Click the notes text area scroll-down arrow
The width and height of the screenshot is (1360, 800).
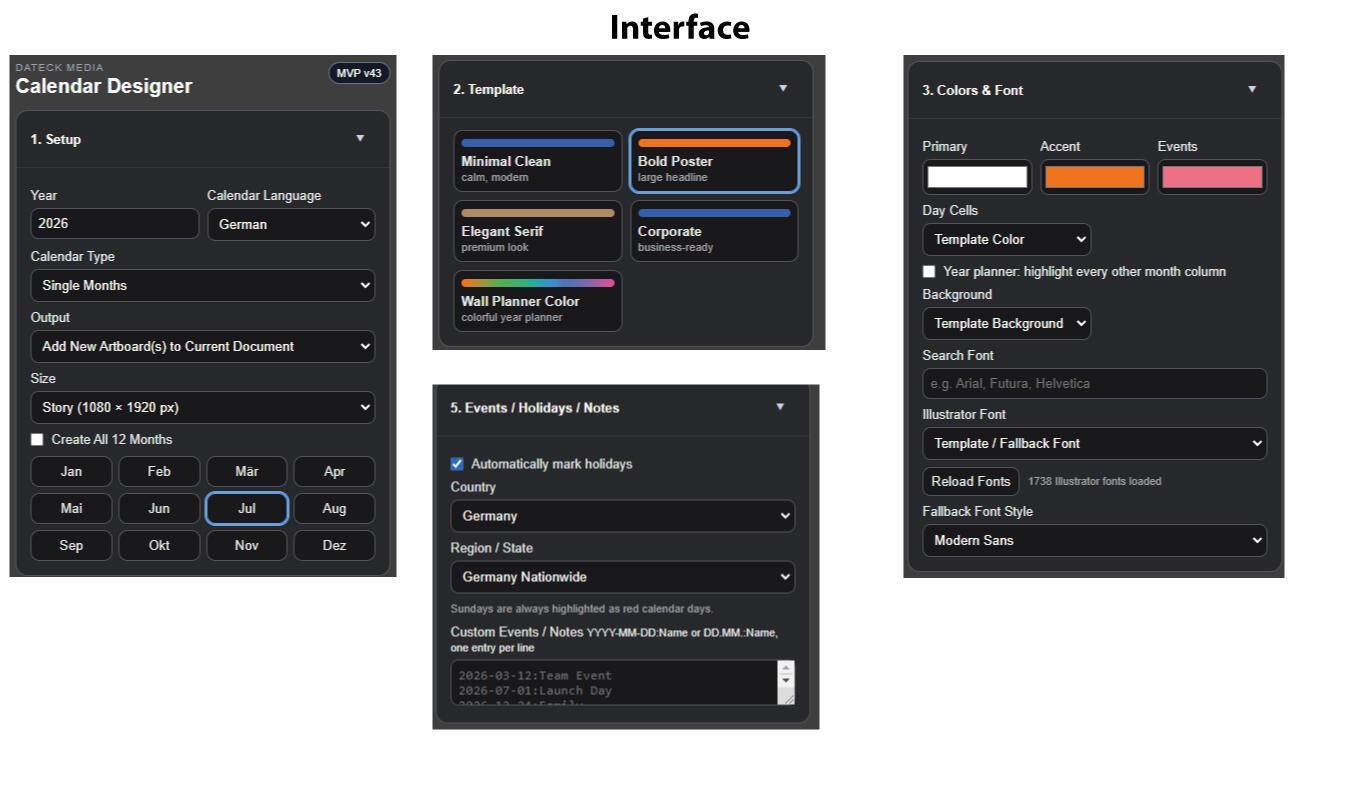(786, 681)
